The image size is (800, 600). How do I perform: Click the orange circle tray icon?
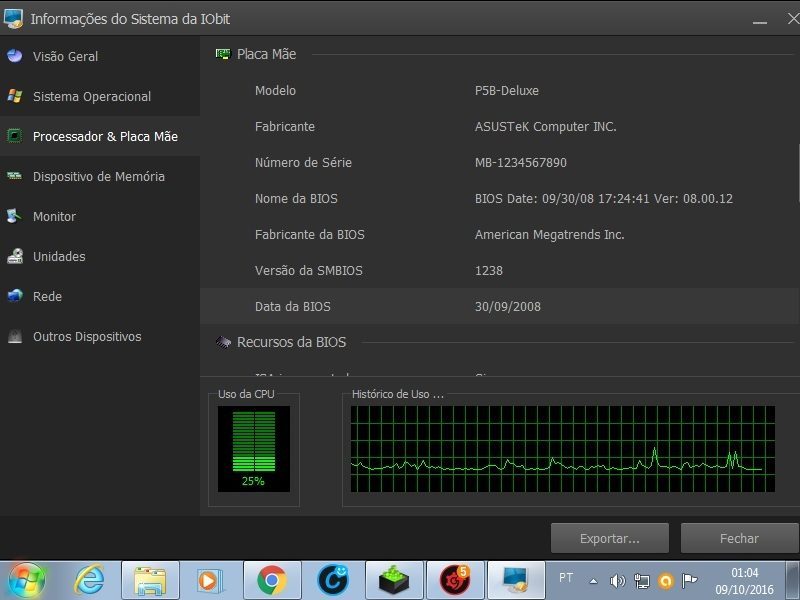[665, 581]
